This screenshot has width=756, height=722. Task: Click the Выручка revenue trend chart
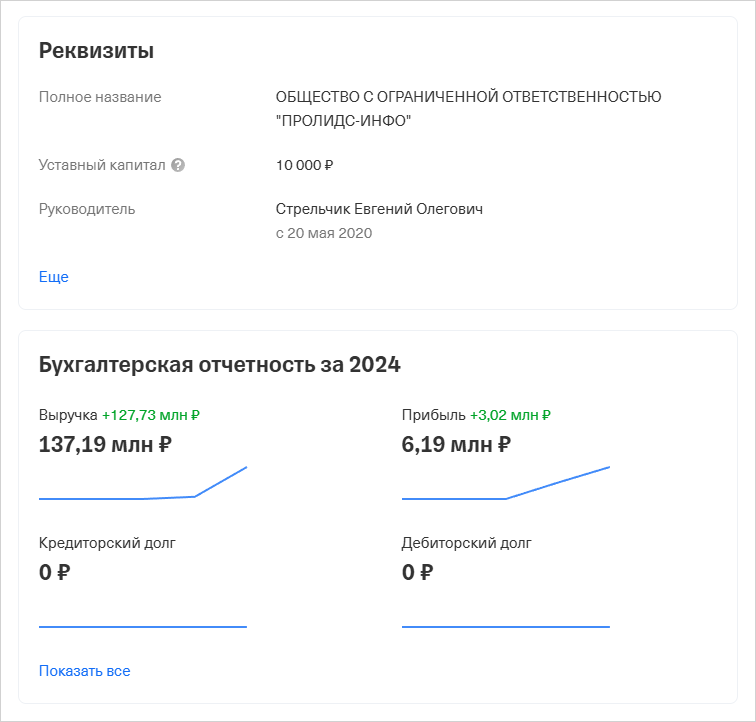143,485
